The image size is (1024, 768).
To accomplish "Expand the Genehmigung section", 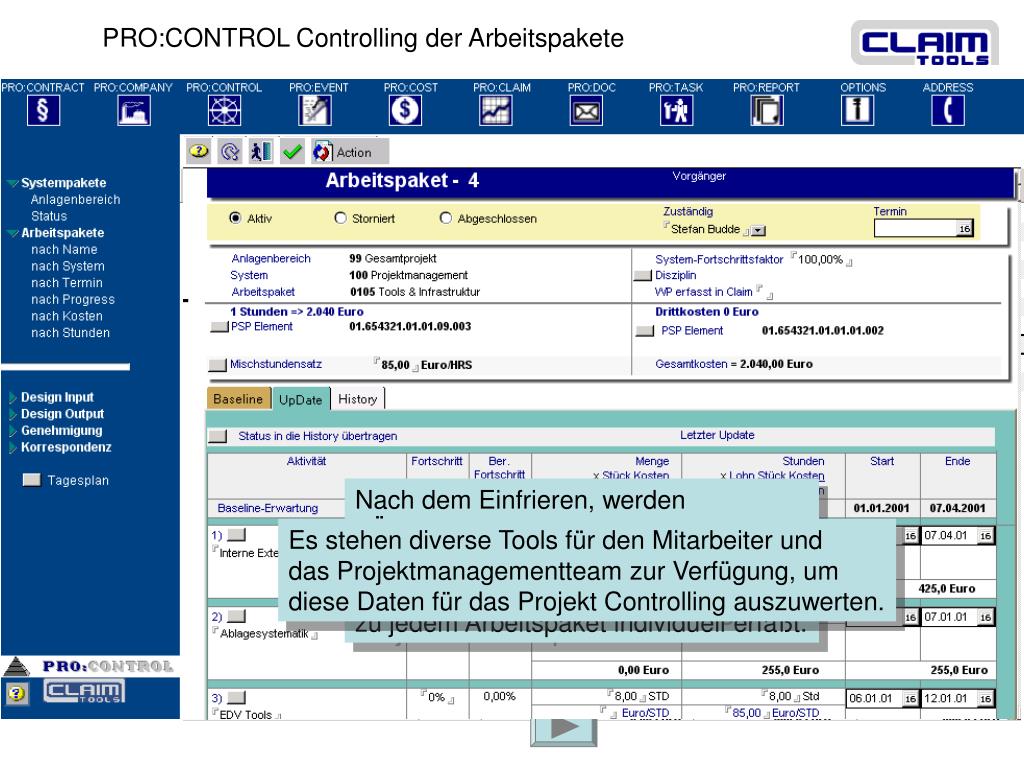I will click(12, 431).
